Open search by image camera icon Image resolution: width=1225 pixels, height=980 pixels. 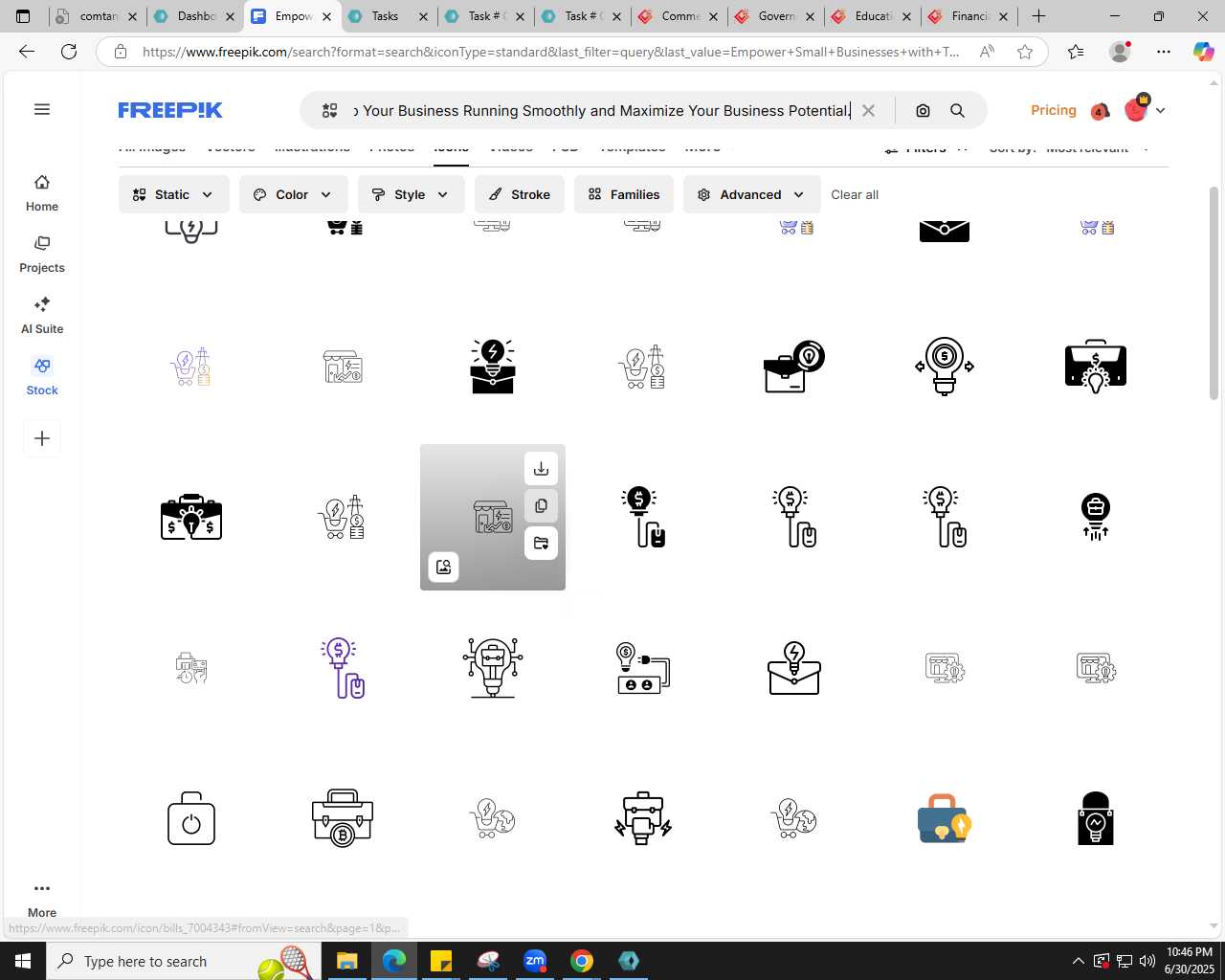pos(923,111)
